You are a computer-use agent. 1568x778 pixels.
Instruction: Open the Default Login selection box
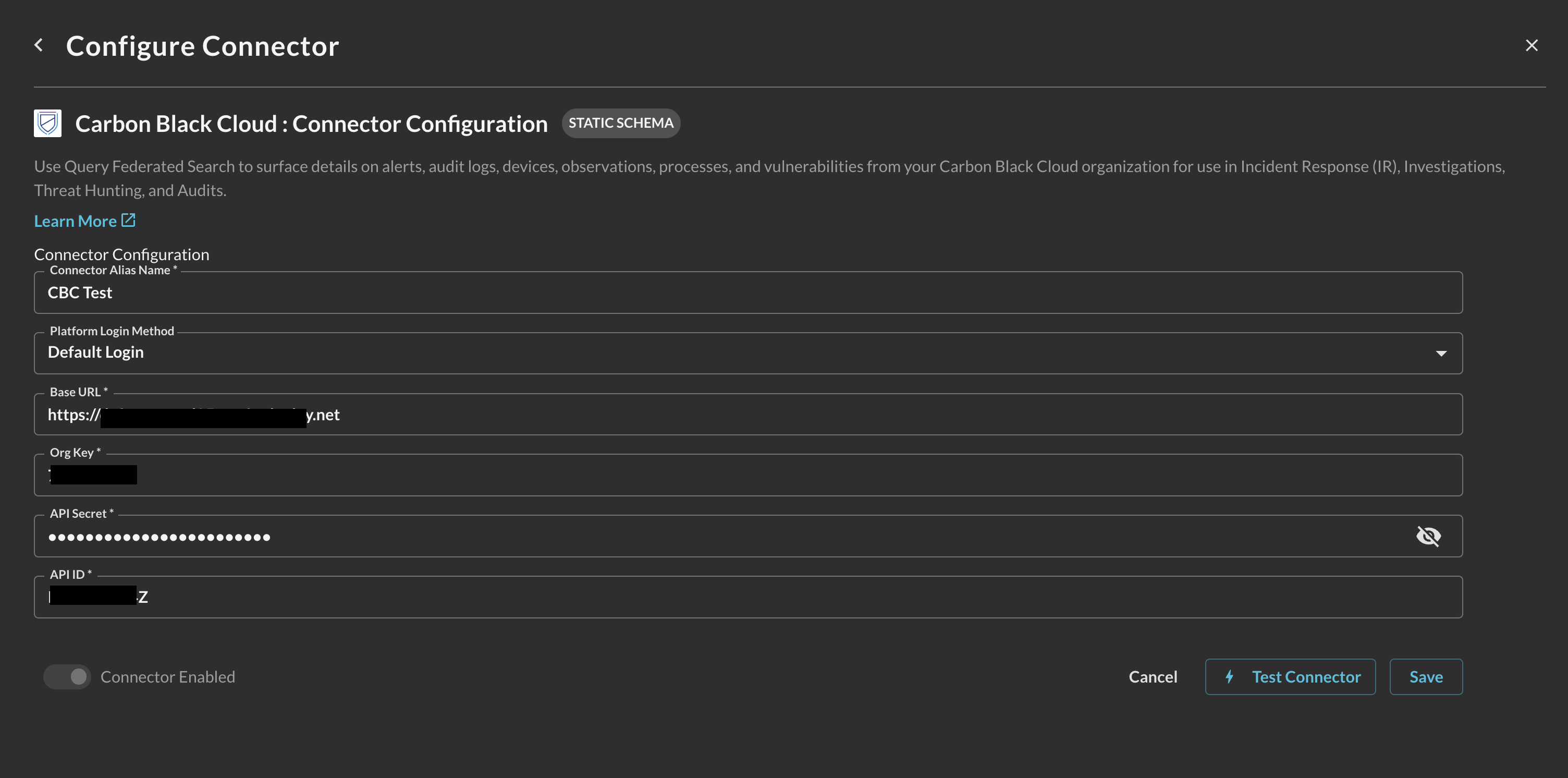coord(730,353)
